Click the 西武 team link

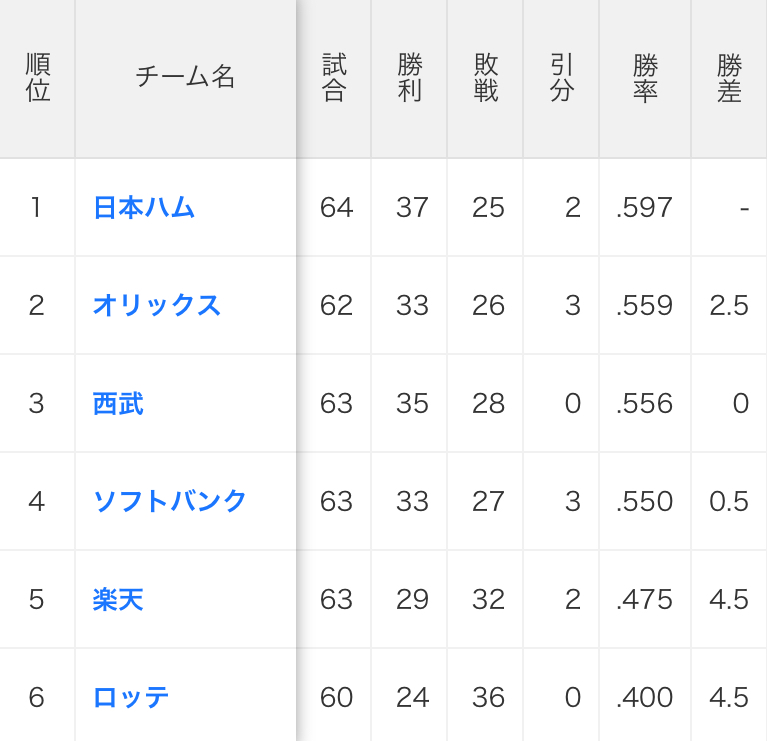coord(118,403)
